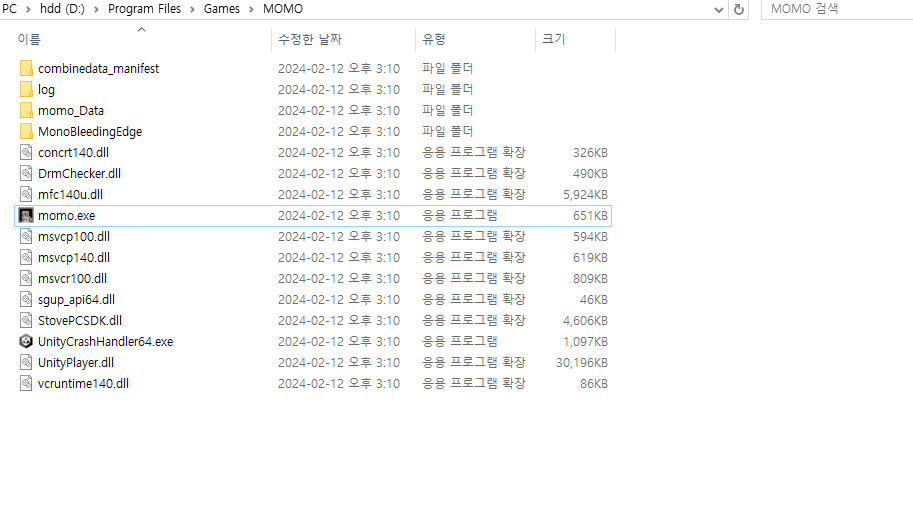Click the 30,196KB size value
Image resolution: width=913 pixels, height=516 pixels.
pyautogui.click(x=582, y=362)
